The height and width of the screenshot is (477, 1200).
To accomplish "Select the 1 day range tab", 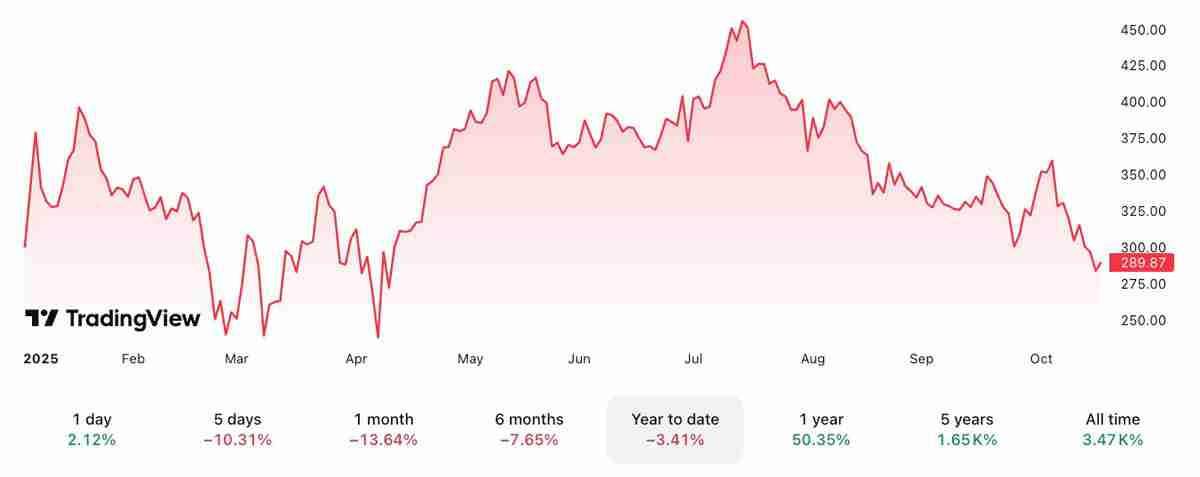I will coord(93,430).
